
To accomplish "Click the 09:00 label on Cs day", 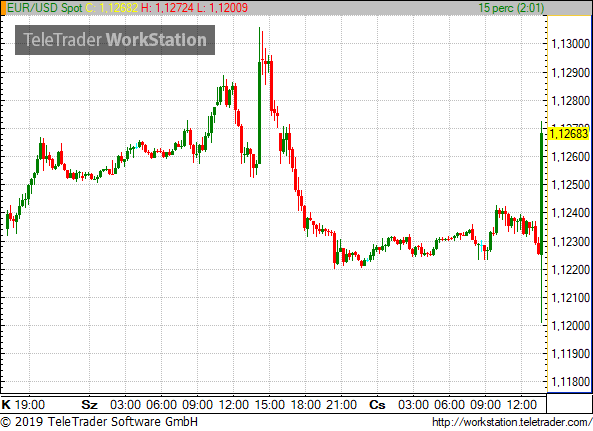I will click(x=485, y=405).
